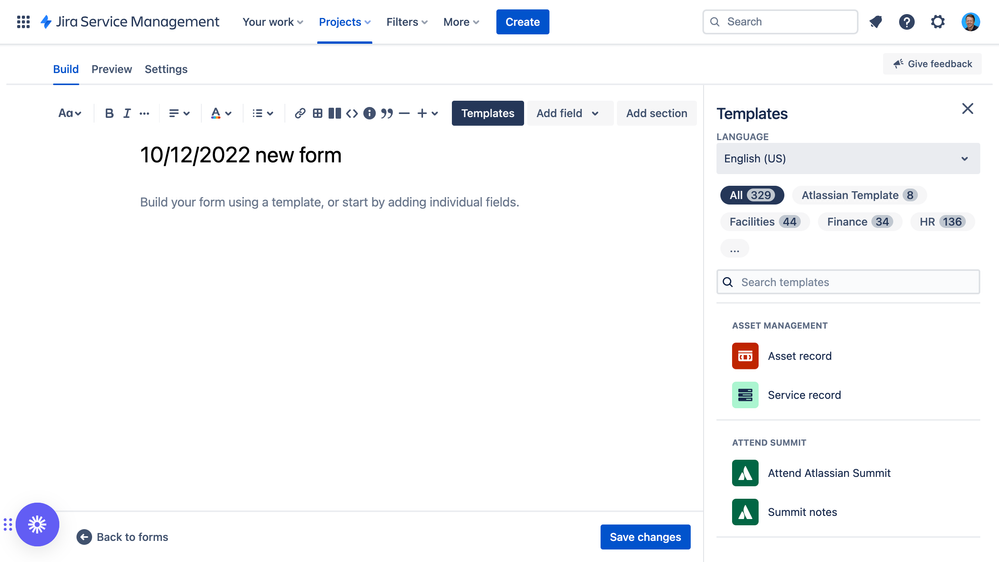Close the Templates panel
999x562 pixels.
coord(967,109)
